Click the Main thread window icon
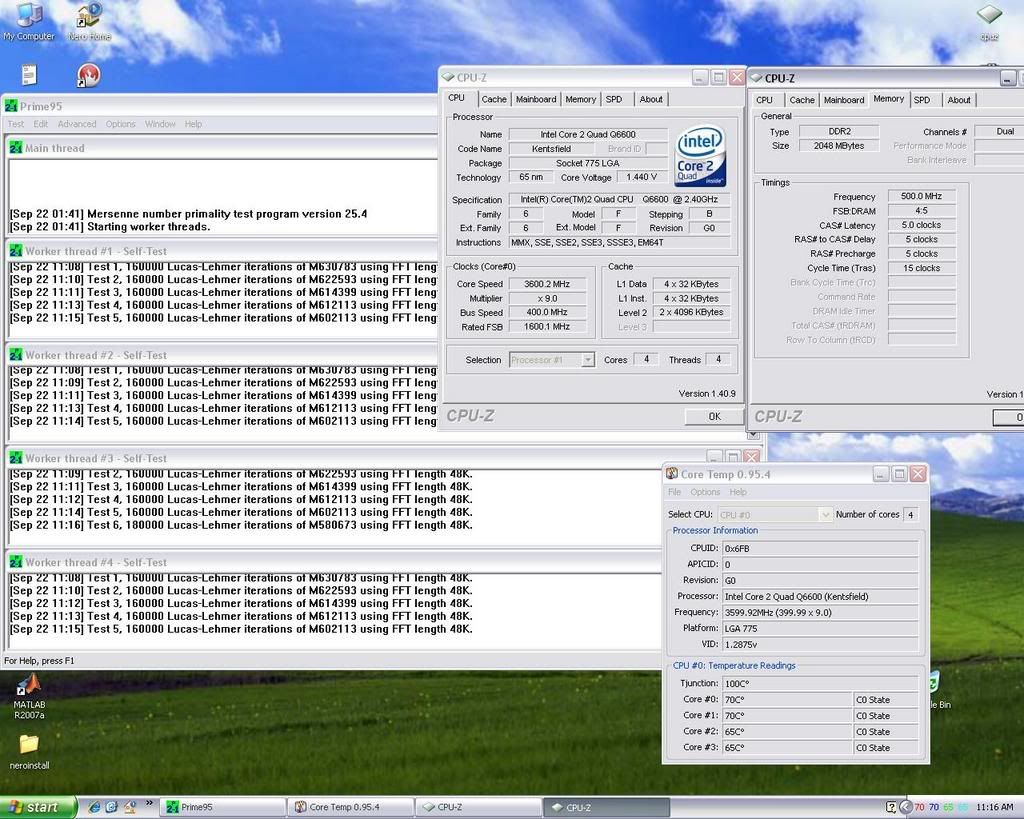Viewport: 1024px width, 819px height. click(16, 148)
